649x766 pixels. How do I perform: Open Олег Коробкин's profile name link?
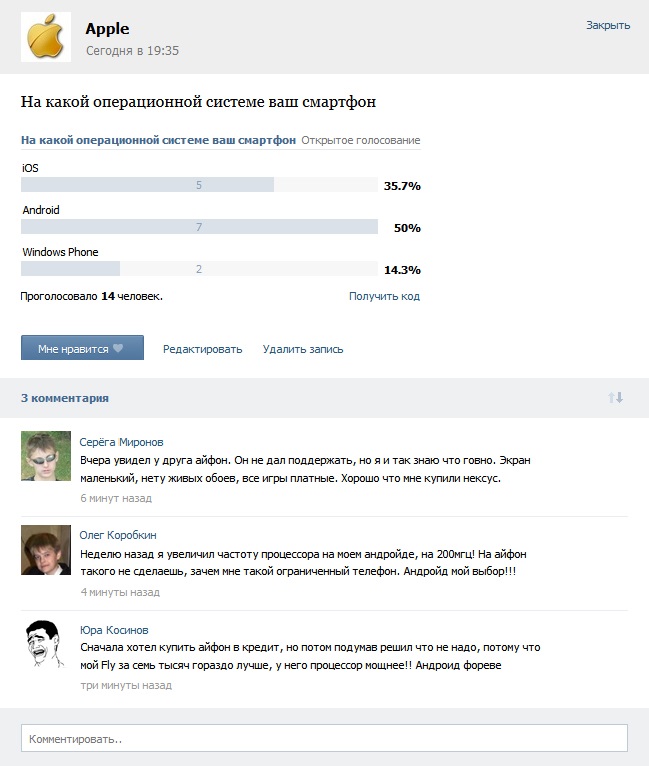click(x=118, y=535)
